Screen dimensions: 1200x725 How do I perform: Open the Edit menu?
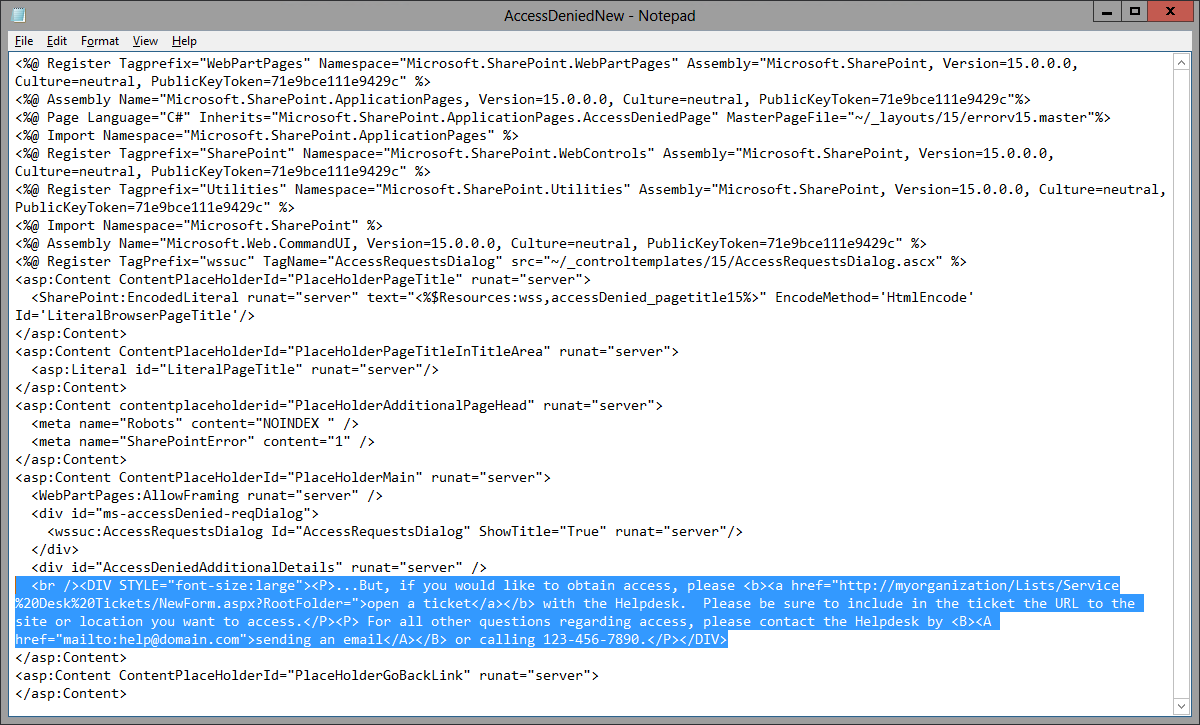[57, 41]
